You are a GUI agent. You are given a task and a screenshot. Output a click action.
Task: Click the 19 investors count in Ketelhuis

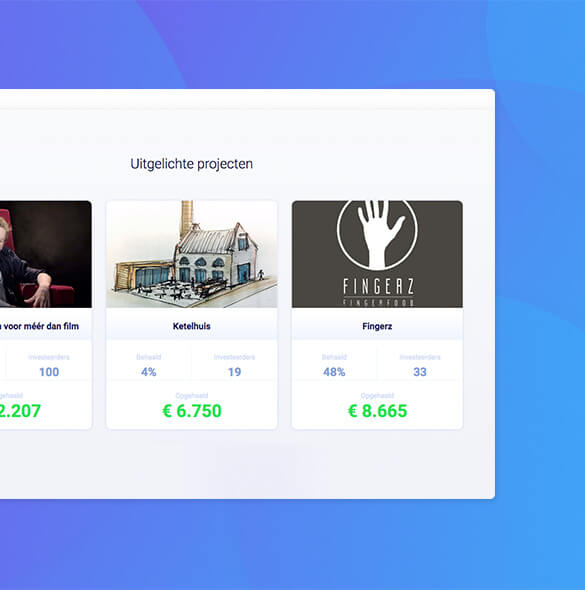click(x=234, y=372)
